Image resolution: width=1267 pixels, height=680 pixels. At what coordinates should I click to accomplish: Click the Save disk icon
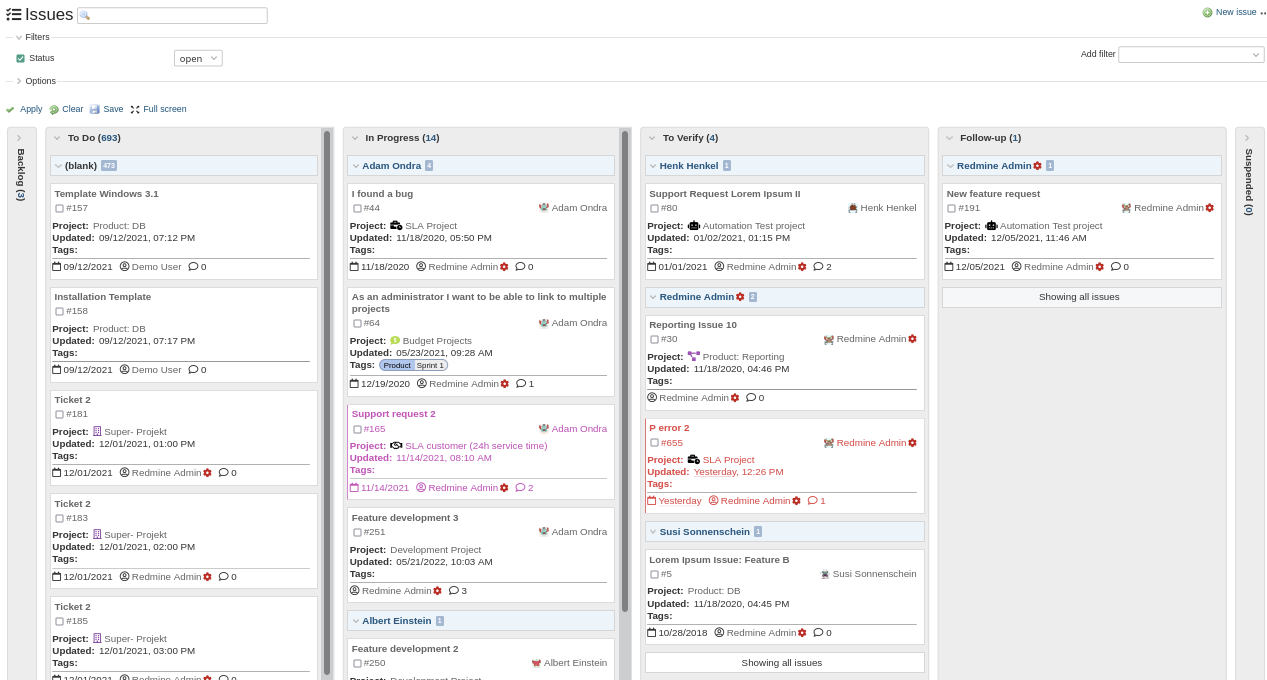point(95,109)
